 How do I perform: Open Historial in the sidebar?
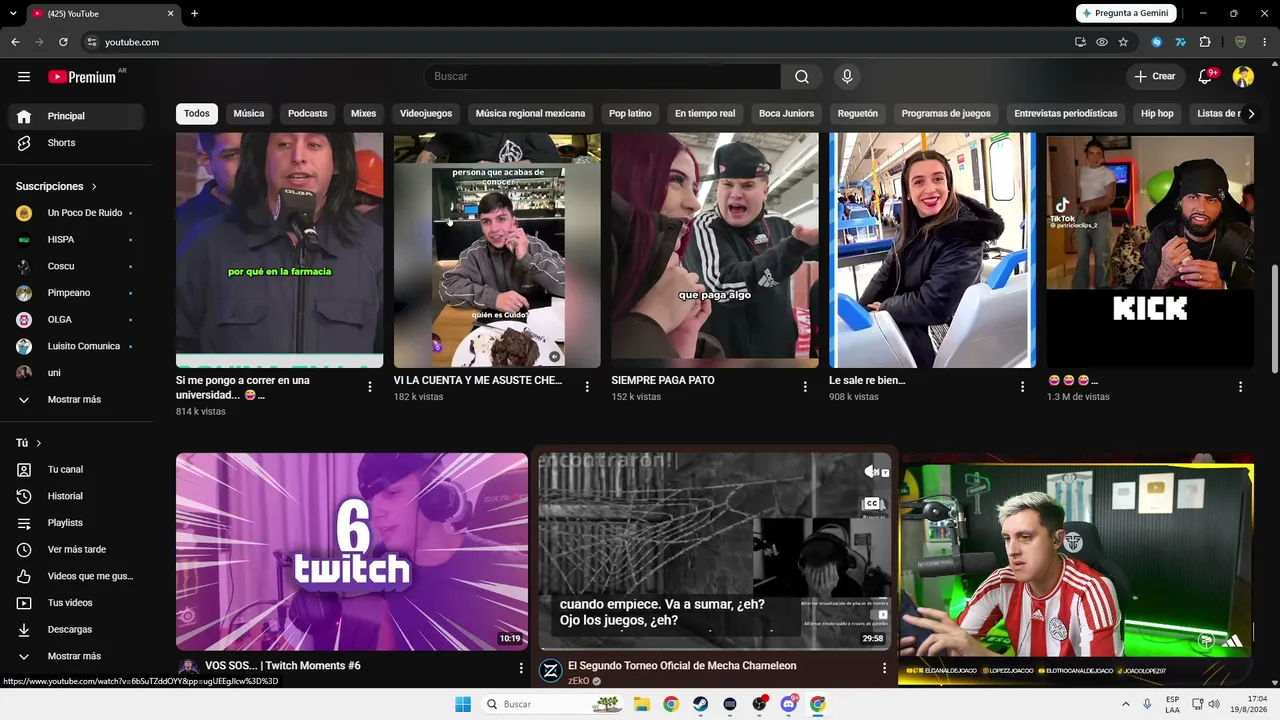click(78, 496)
